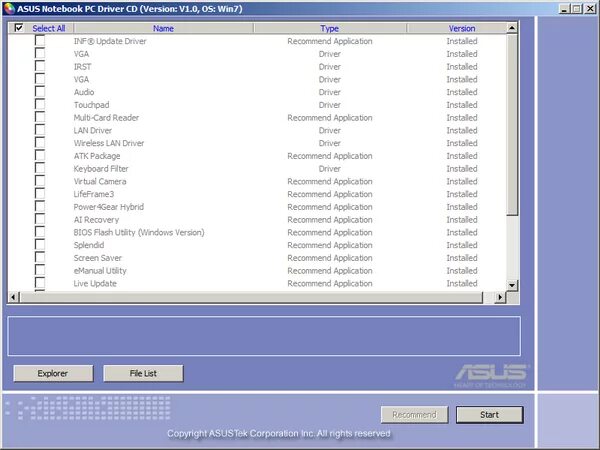Check the ATK Package checkbox
Screen dimensions: 600x450
(x=40, y=155)
